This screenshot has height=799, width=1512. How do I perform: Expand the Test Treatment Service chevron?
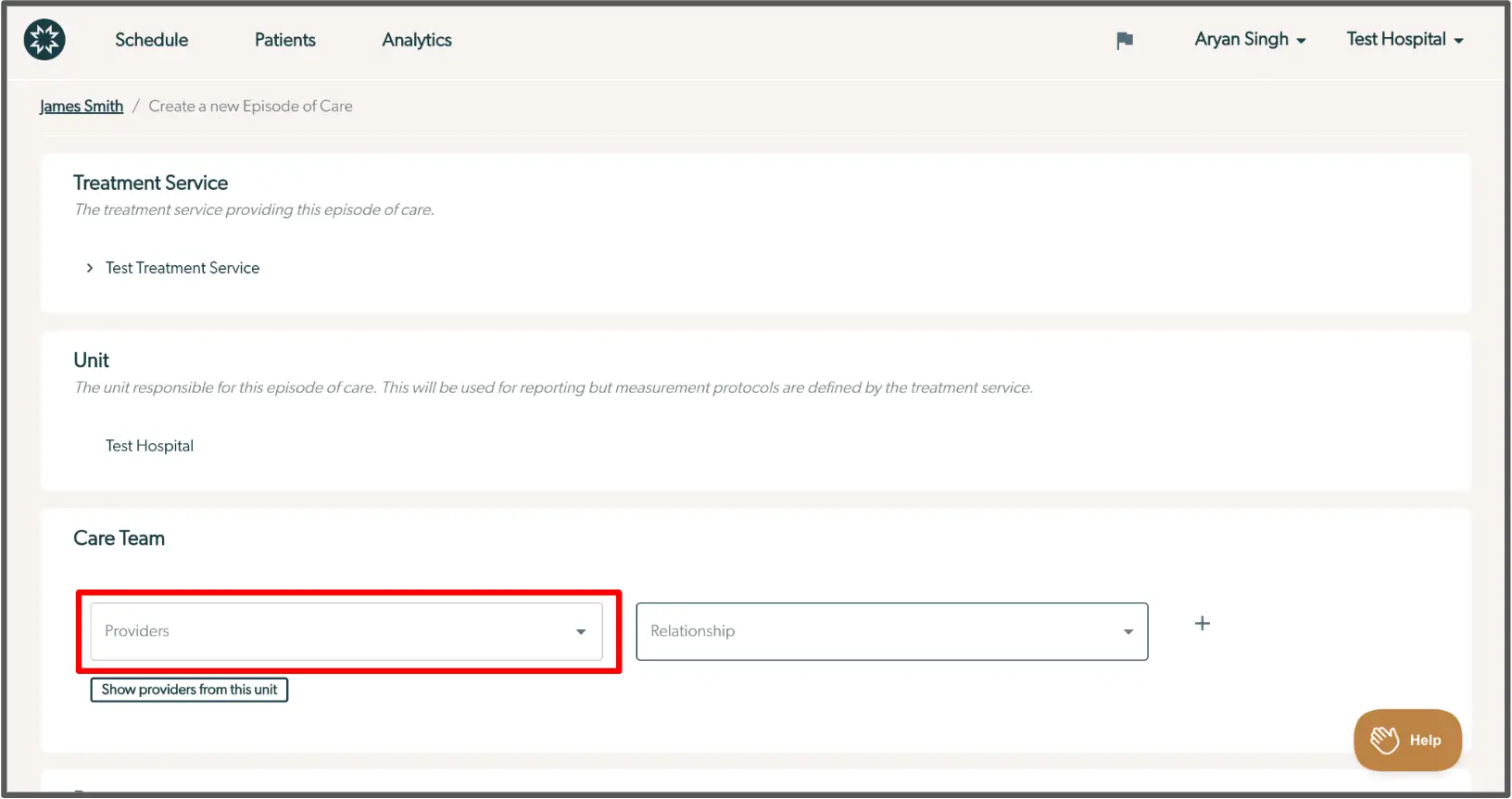[x=90, y=268]
